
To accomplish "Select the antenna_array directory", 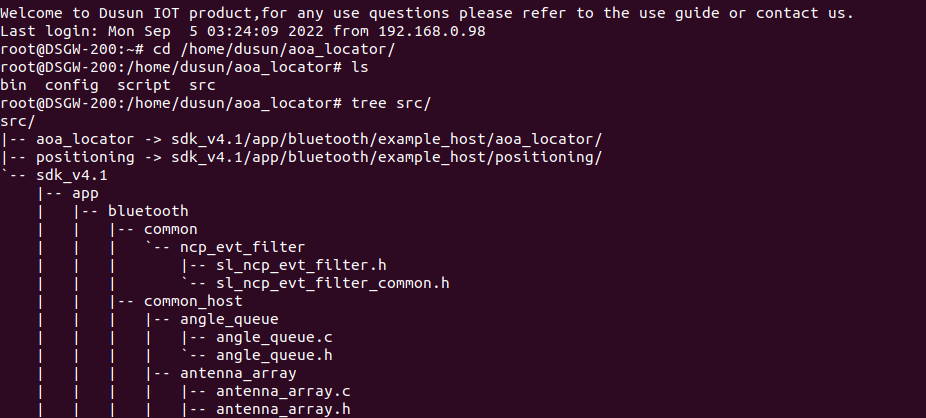I will (238, 373).
